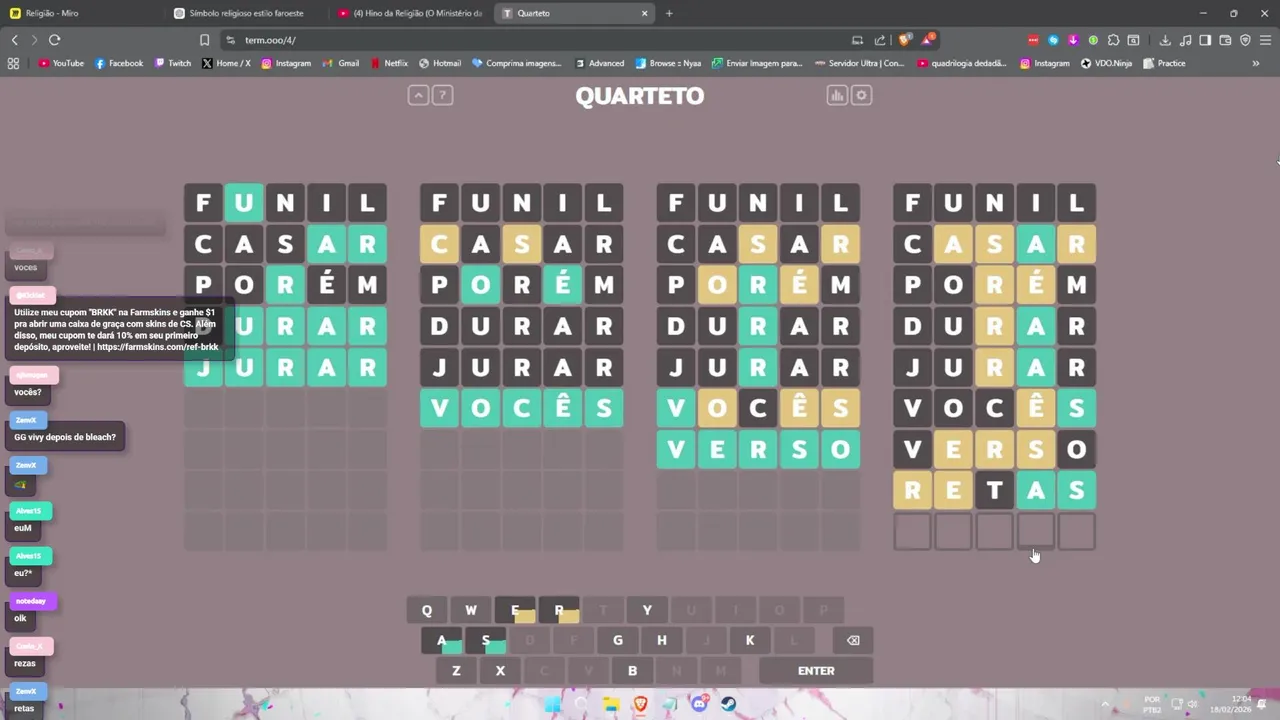Click the QUARTETO game title

click(x=640, y=96)
